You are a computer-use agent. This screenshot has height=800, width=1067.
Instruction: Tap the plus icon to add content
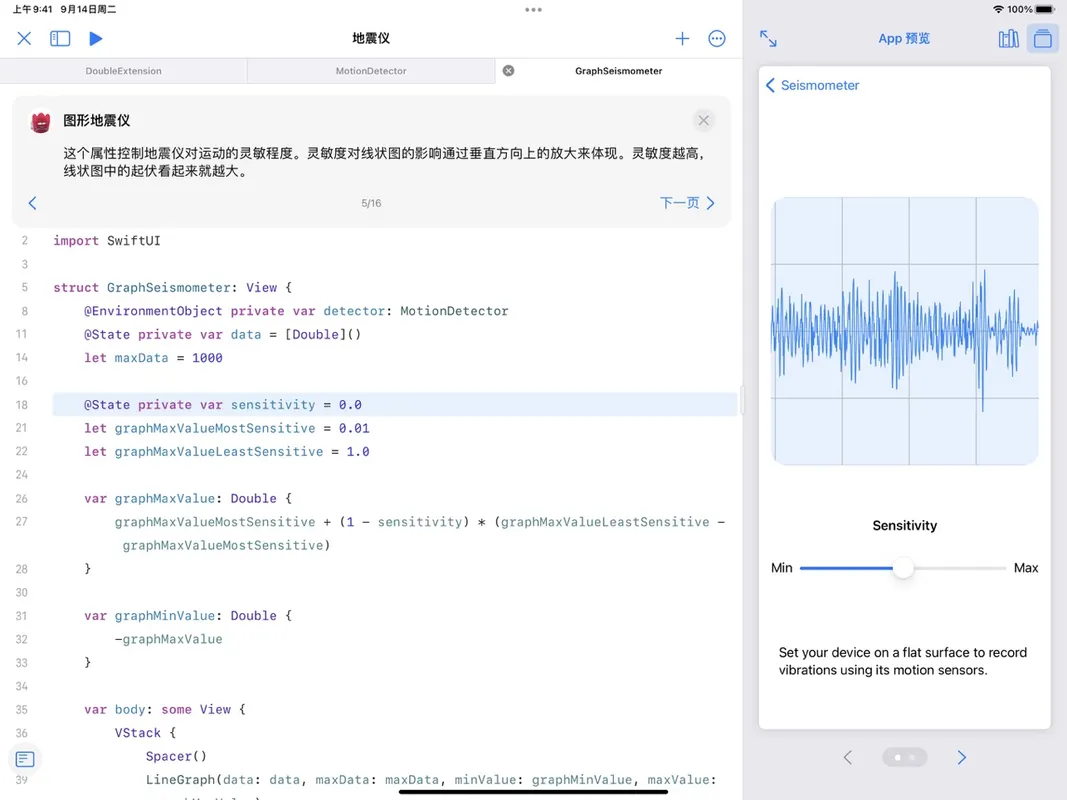[682, 39]
